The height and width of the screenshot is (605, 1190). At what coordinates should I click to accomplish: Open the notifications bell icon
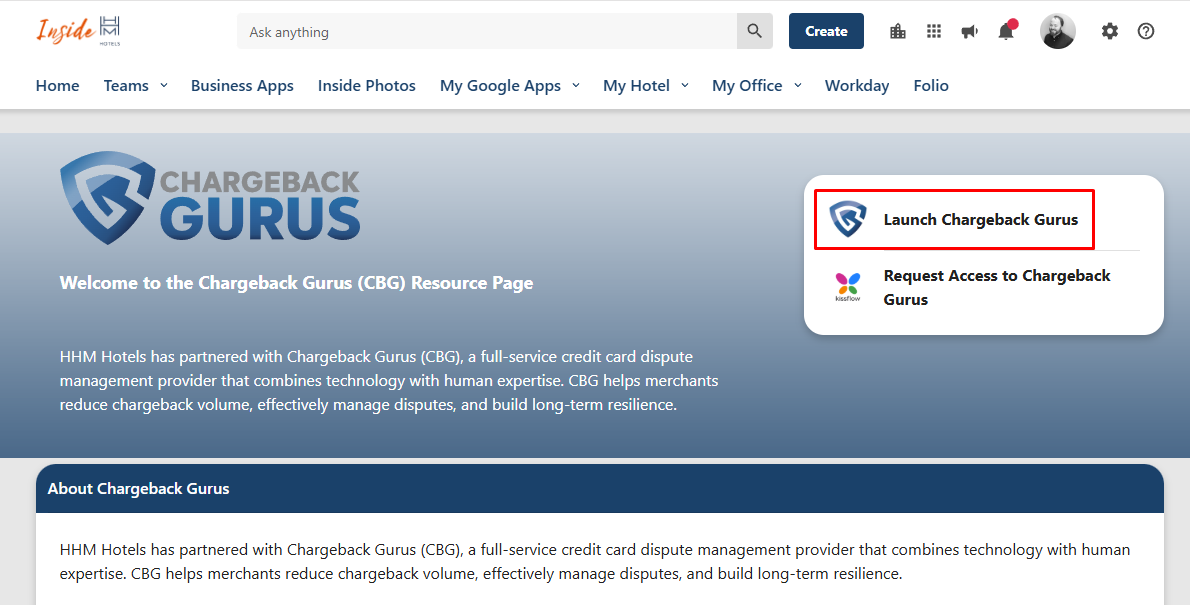(1006, 31)
